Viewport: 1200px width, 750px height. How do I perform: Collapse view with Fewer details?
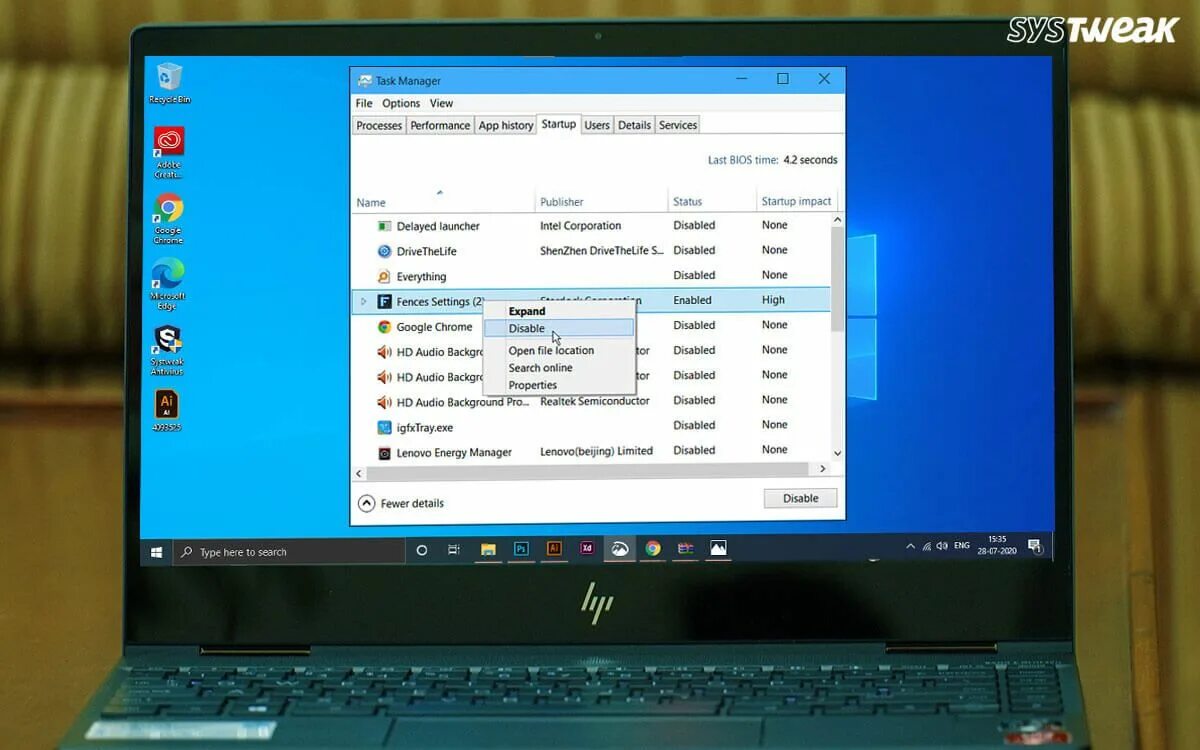tap(401, 503)
